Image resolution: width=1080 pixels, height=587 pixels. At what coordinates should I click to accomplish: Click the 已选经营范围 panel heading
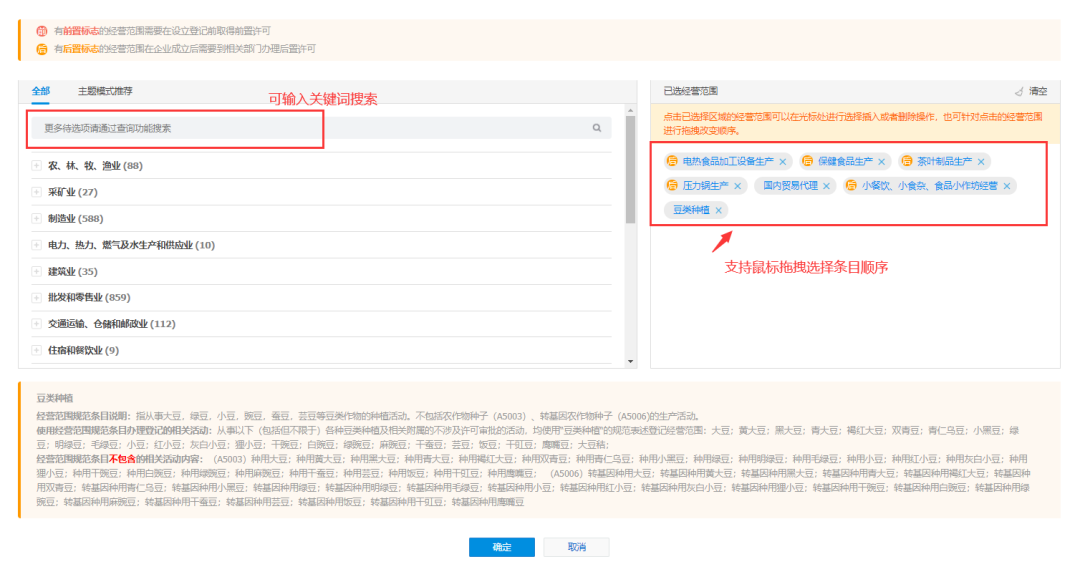[690, 91]
